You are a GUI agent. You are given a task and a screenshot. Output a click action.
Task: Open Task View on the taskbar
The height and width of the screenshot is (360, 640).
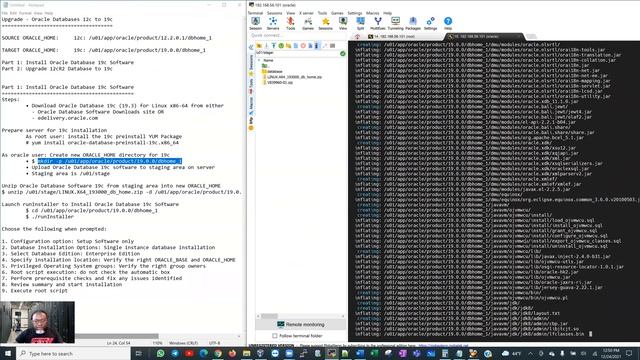click(x=139, y=353)
